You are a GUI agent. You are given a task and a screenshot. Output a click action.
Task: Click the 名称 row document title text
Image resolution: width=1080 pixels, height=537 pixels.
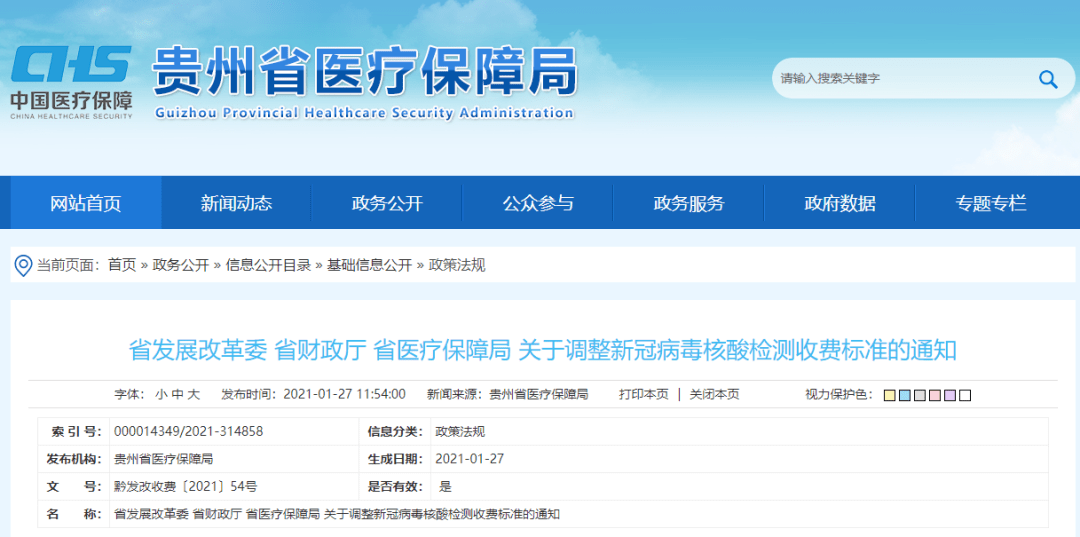[337, 514]
